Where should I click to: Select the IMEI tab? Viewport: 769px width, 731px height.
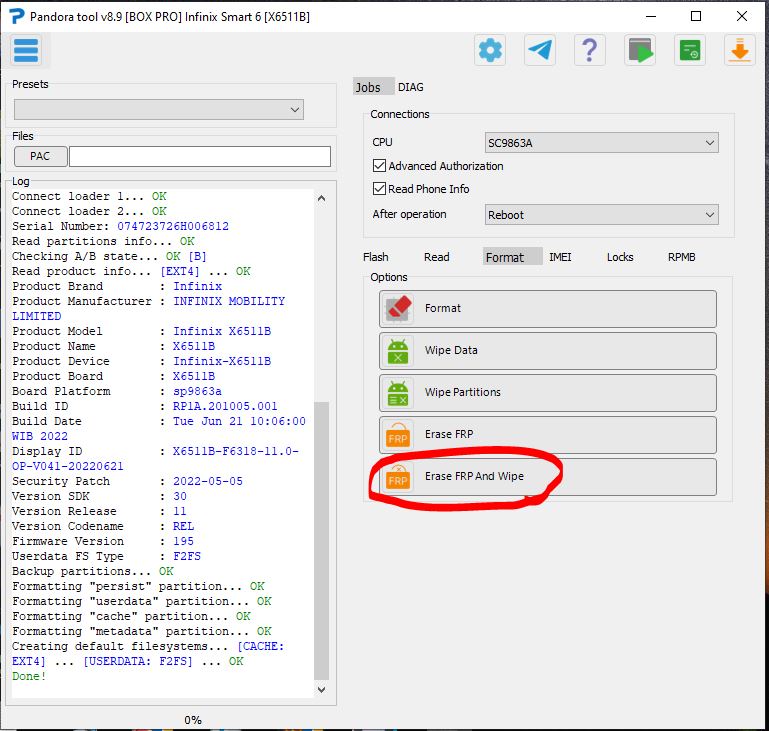tap(560, 257)
